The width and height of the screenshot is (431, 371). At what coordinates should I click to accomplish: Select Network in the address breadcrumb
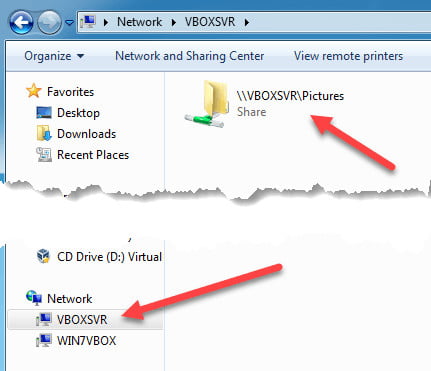pos(139,22)
